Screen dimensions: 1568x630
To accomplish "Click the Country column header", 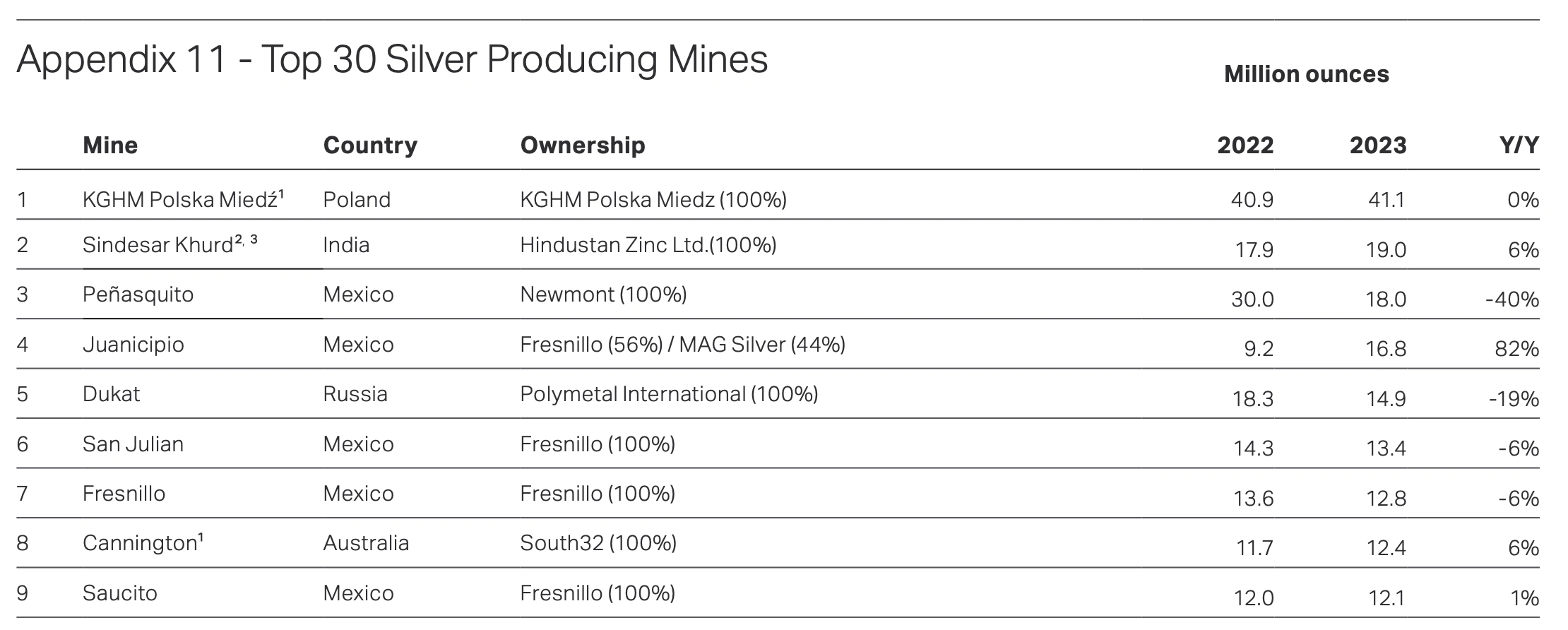I will [x=370, y=145].
